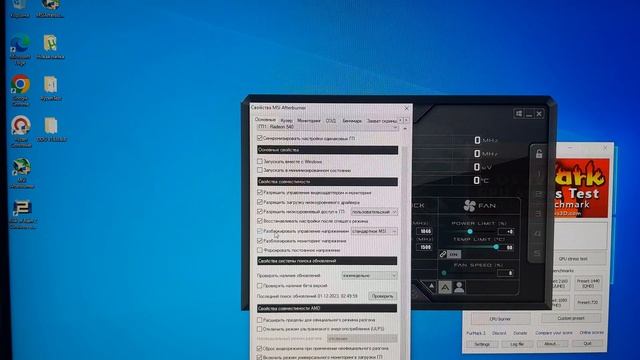640x360 pixels.
Task: Click the FurMark Quit button
Action: coord(587,343)
